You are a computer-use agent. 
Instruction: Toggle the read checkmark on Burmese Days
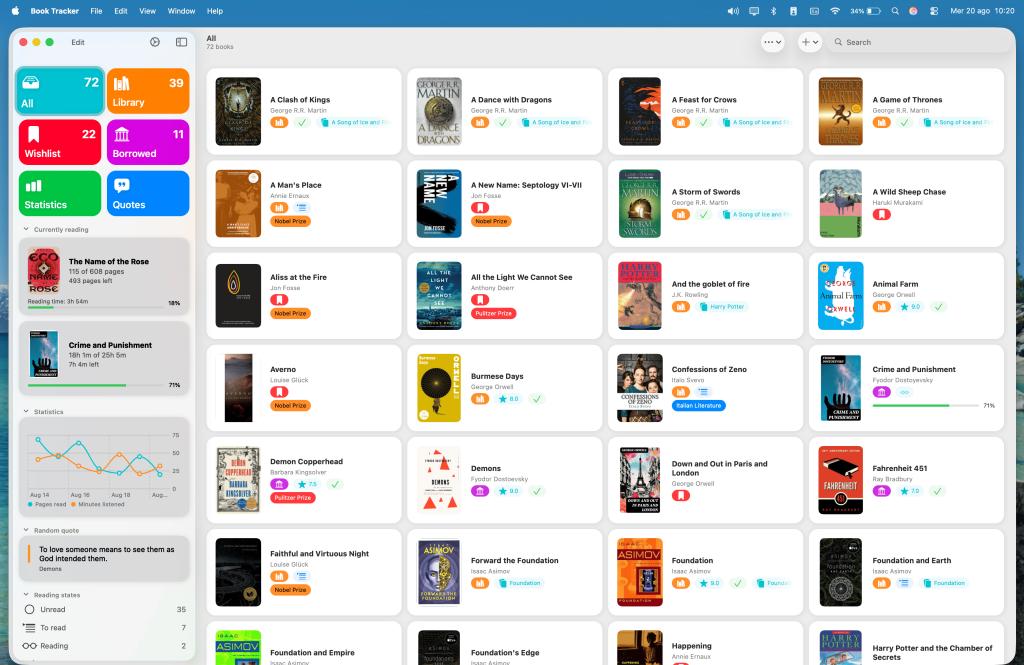(537, 399)
